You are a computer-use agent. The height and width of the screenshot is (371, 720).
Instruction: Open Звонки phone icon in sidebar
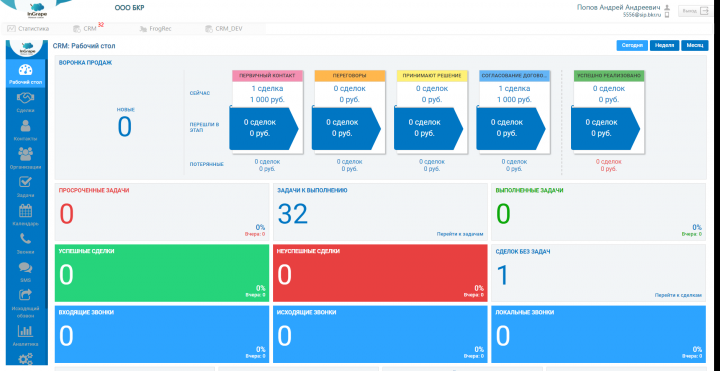pyautogui.click(x=25, y=239)
